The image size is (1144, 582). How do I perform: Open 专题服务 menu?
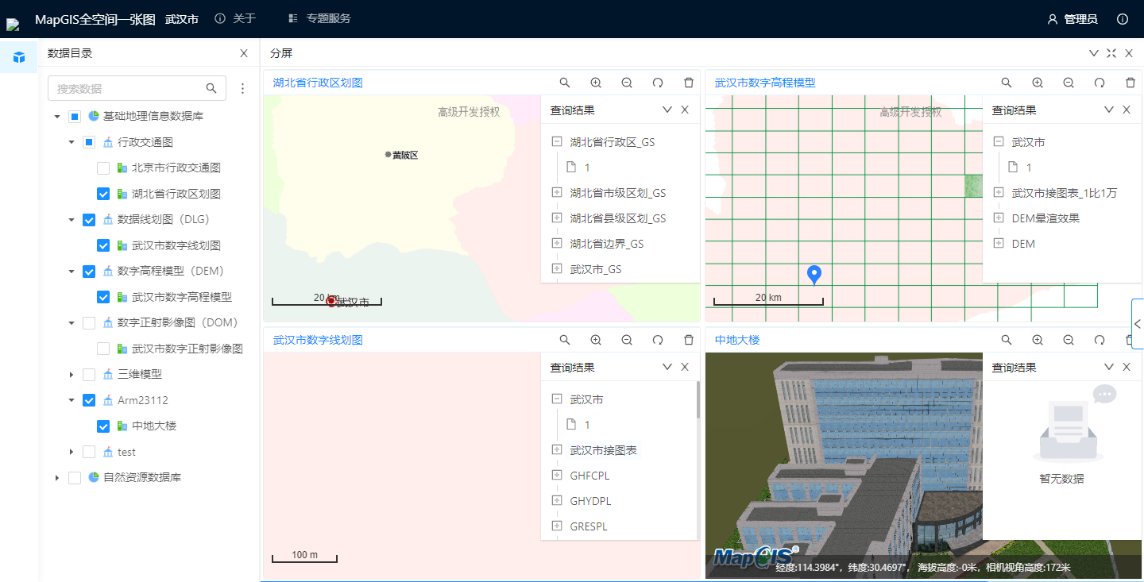click(320, 18)
